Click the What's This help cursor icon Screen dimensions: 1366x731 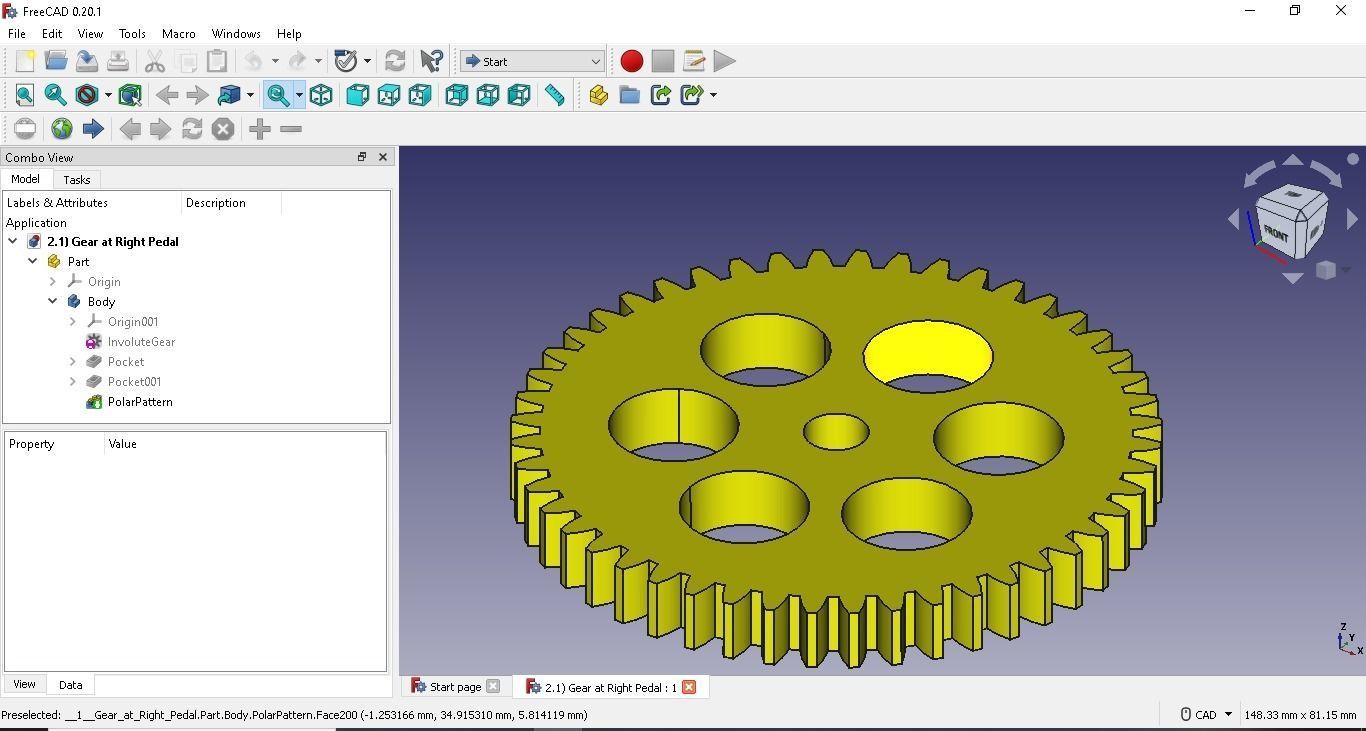tap(432, 61)
